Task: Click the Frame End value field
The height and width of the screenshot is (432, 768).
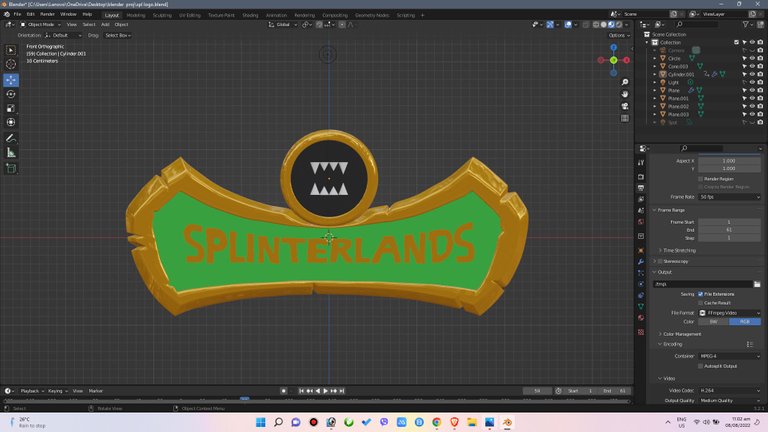Action: tap(729, 230)
